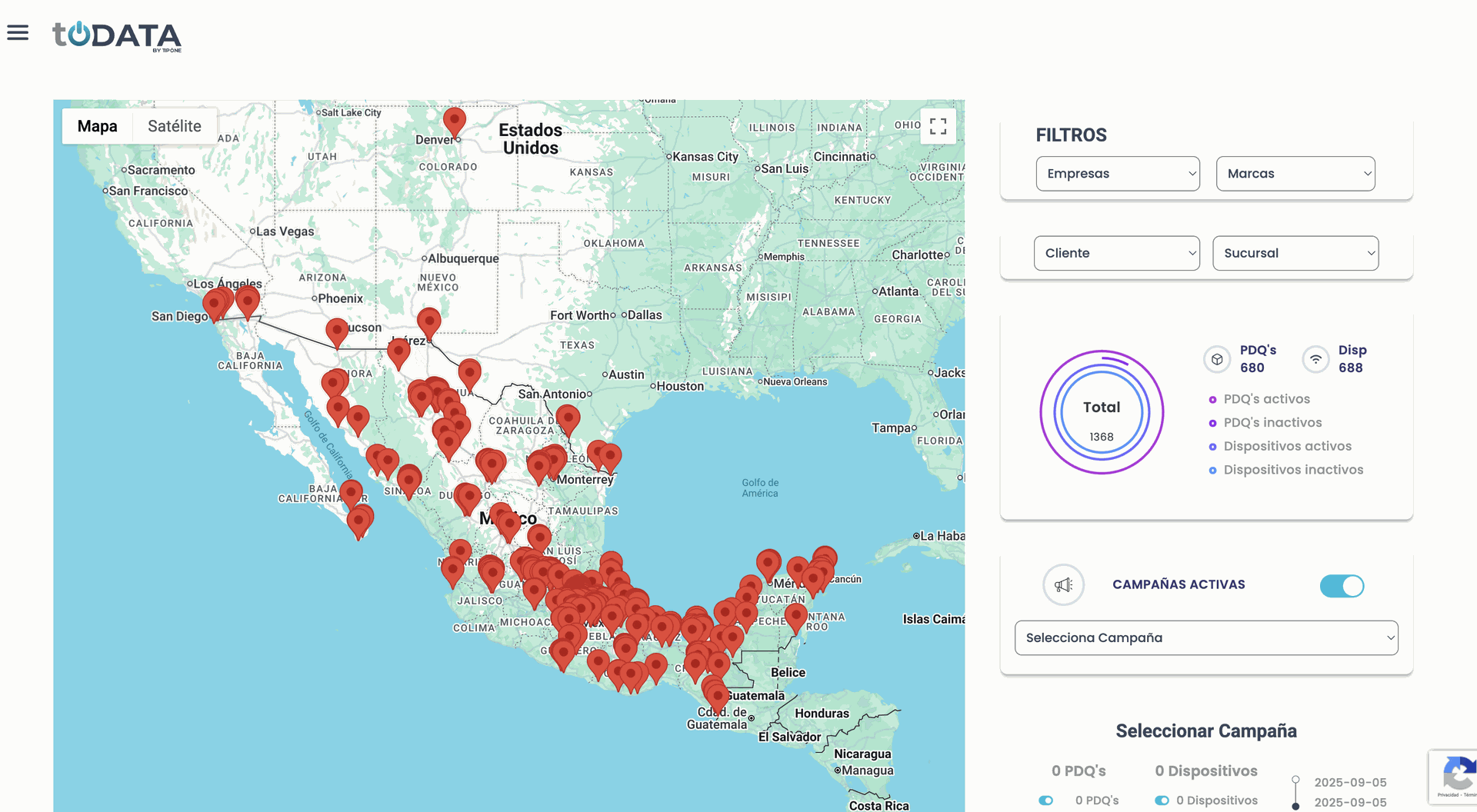This screenshot has height=812, width=1477.
Task: Toggle the 0 PDQ's switch
Action: (x=1046, y=800)
